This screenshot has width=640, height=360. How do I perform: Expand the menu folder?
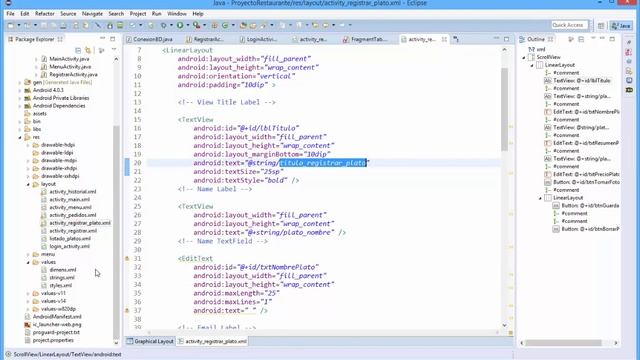coord(28,254)
